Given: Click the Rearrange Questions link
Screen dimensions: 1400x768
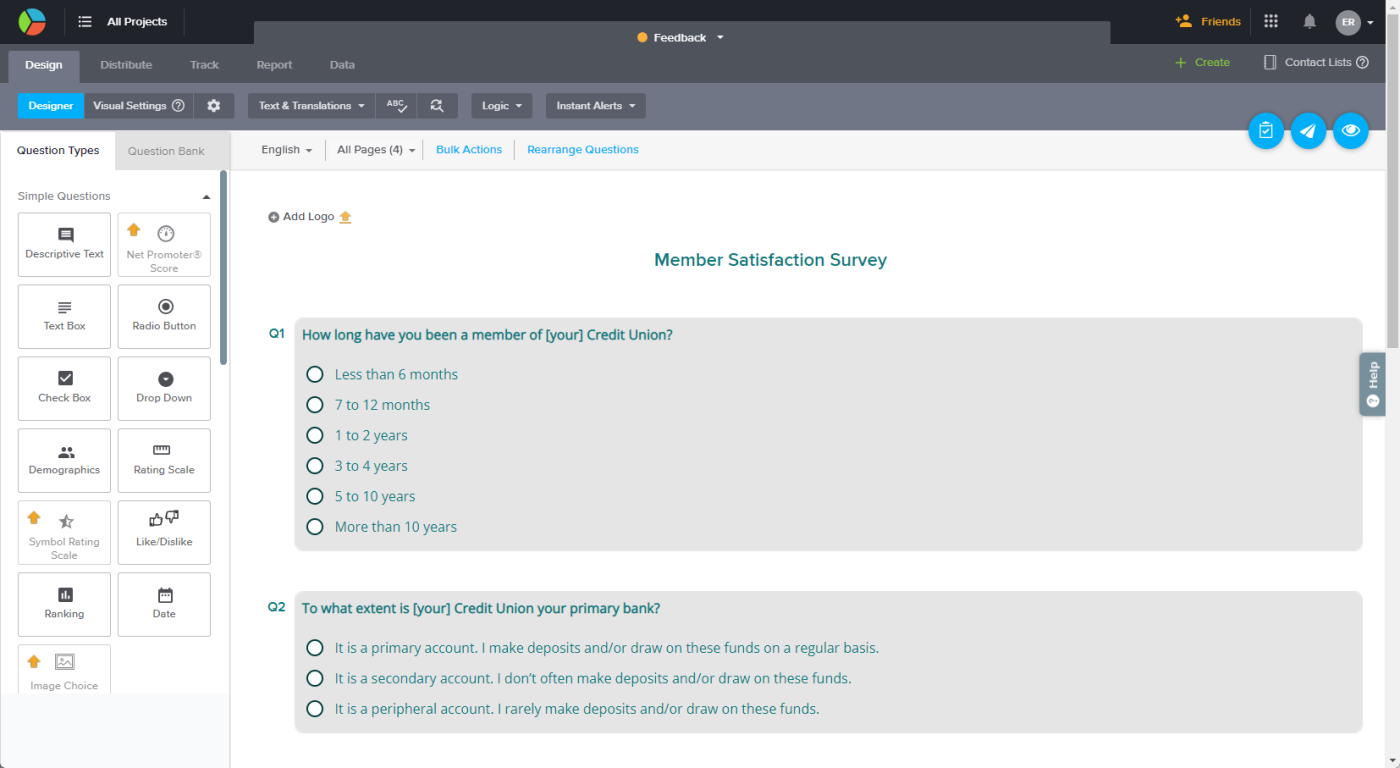Looking at the screenshot, I should point(583,150).
